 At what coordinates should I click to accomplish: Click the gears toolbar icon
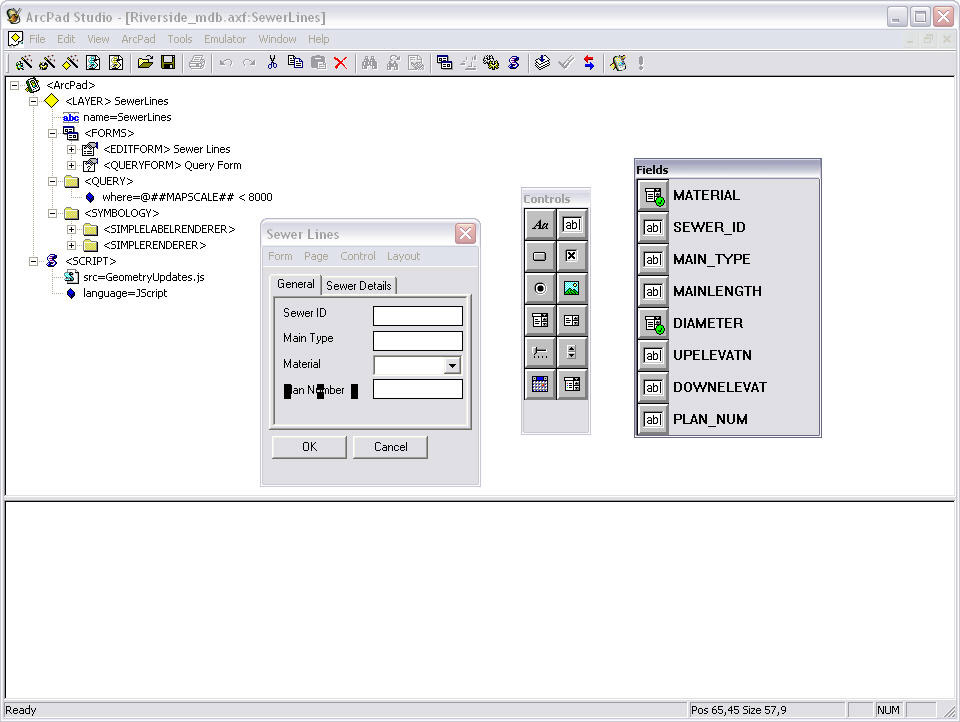pyautogui.click(x=491, y=62)
